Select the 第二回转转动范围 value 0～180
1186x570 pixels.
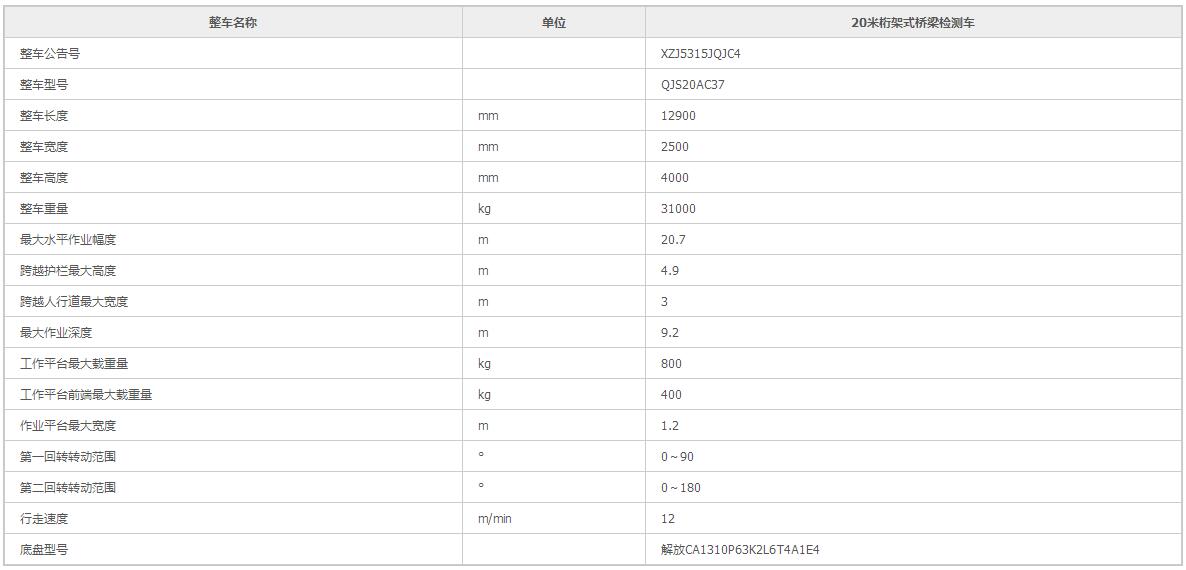point(680,488)
